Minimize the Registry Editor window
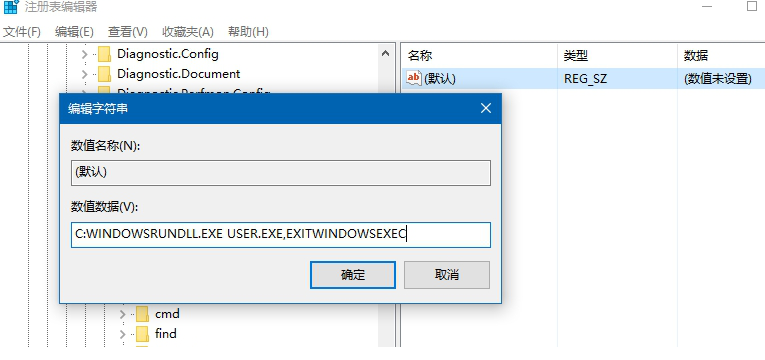This screenshot has height=360, width=765. [707, 6]
